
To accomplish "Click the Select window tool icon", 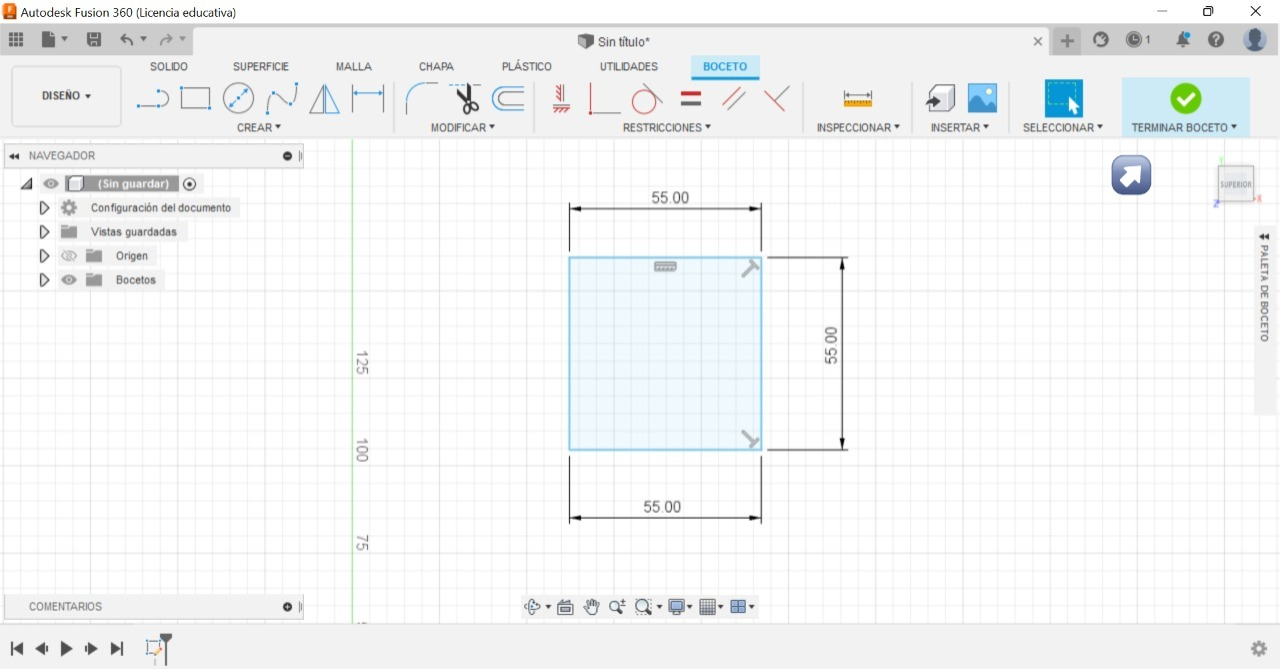I will tap(1064, 98).
